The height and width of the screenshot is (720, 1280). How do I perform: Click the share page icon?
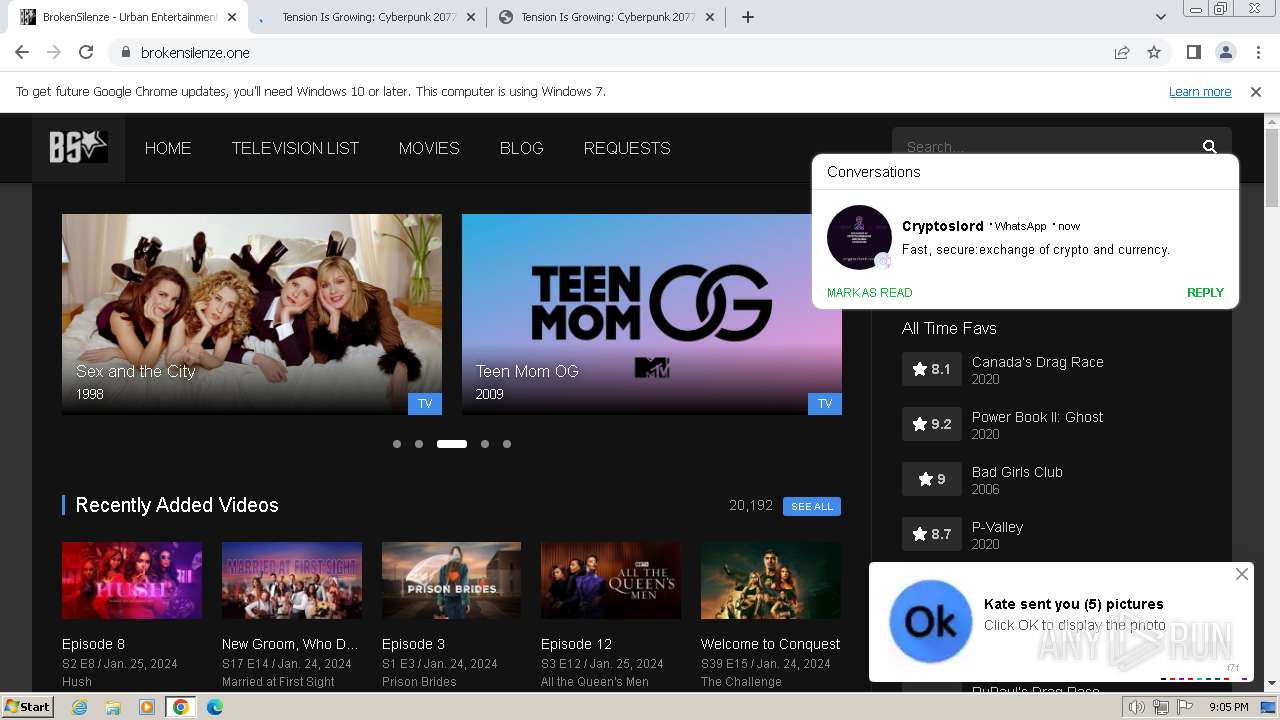(1122, 52)
